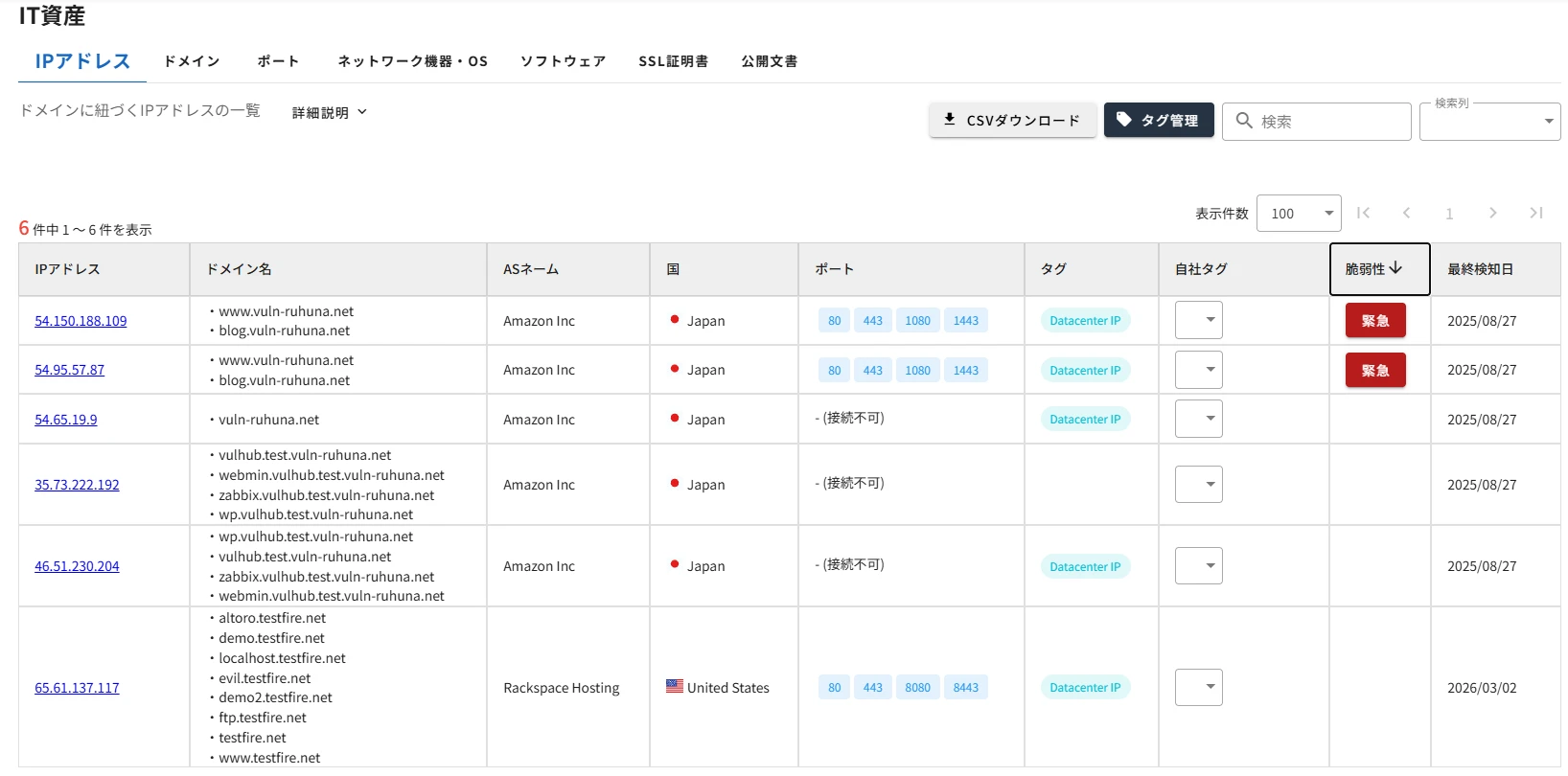The width and height of the screenshot is (1568, 776).
Task: Click Datacenter IP tag for 65.61.137.117
Action: point(1085,688)
